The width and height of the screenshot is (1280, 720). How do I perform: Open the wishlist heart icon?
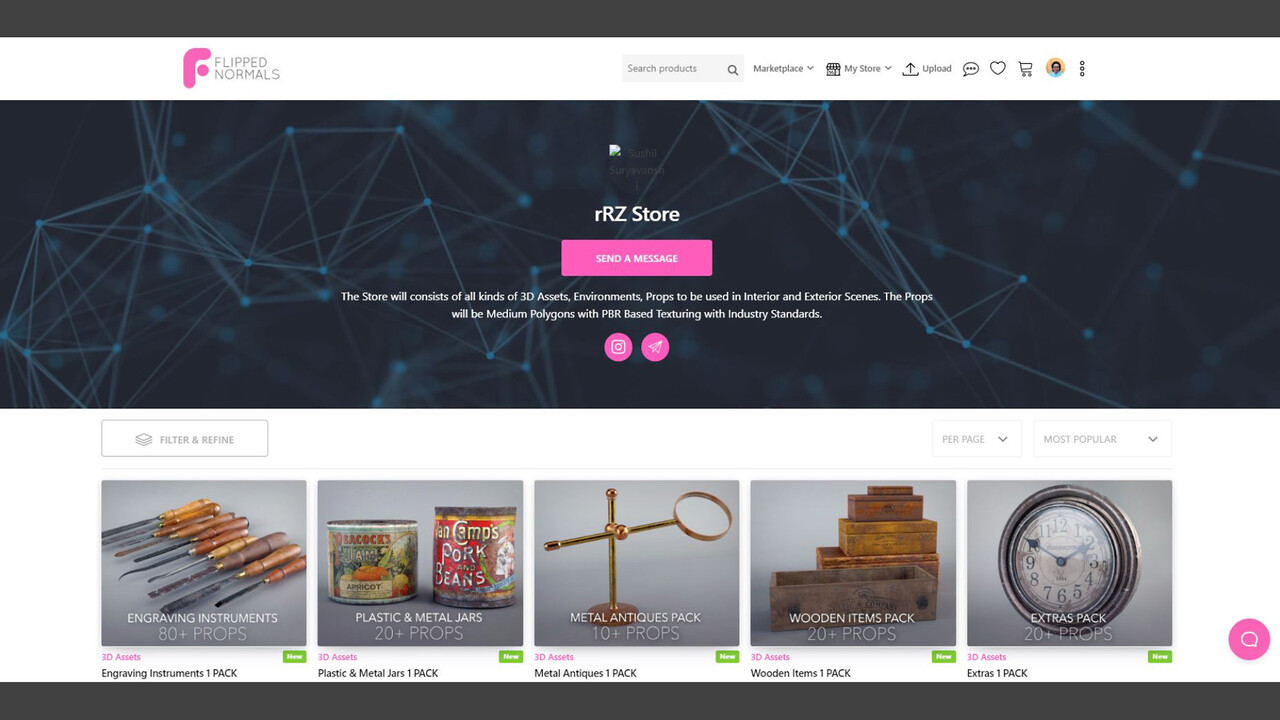click(998, 68)
